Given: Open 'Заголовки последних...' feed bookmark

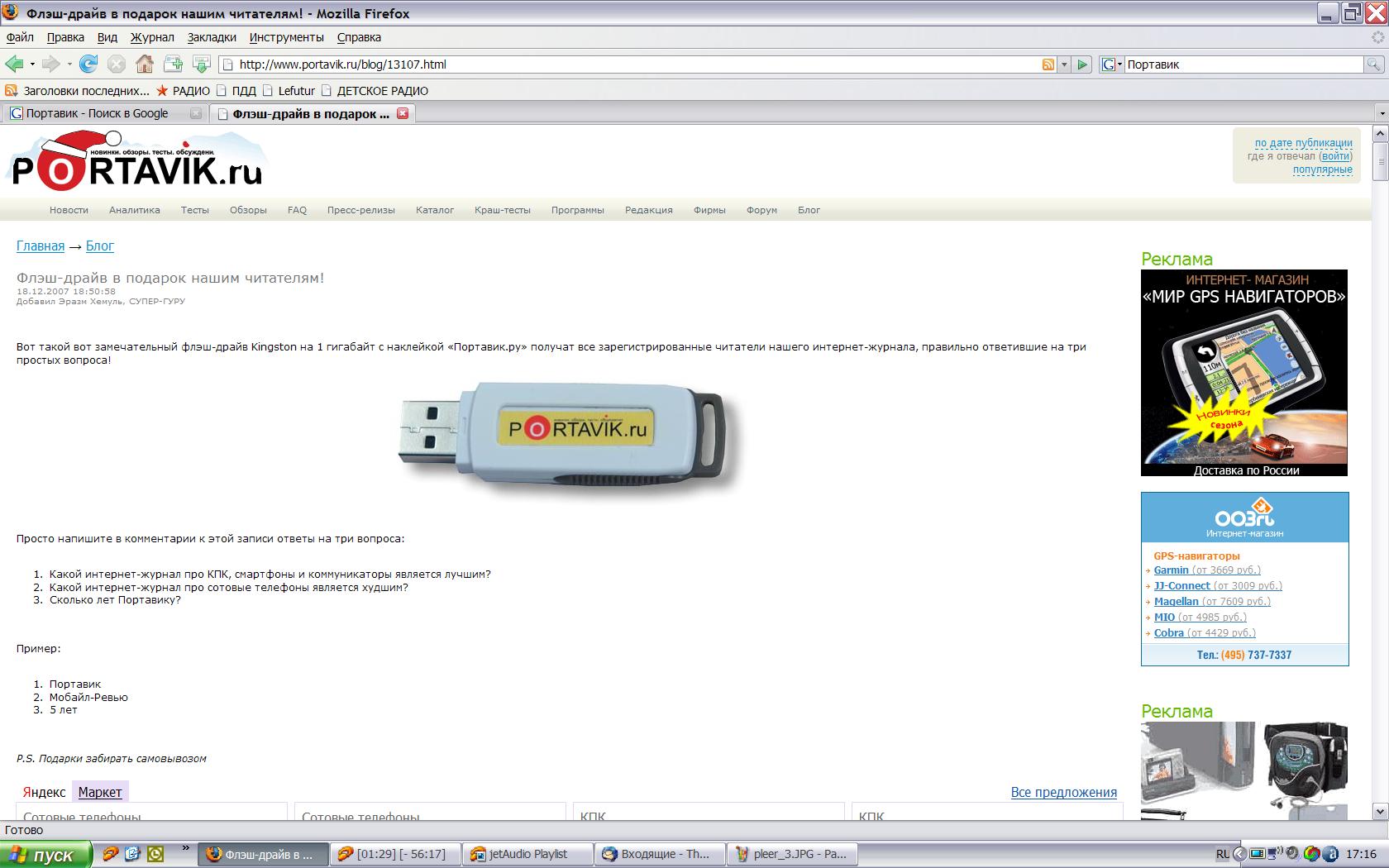Looking at the screenshot, I should [x=78, y=91].
